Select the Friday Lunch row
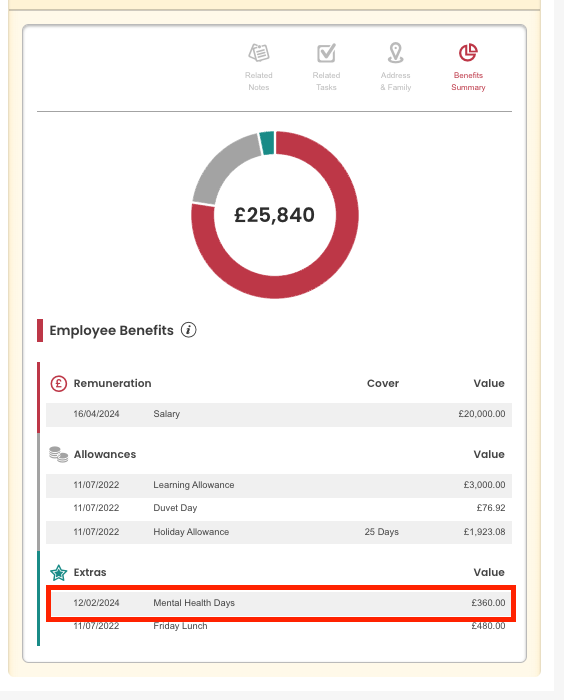The image size is (564, 700). click(x=279, y=626)
